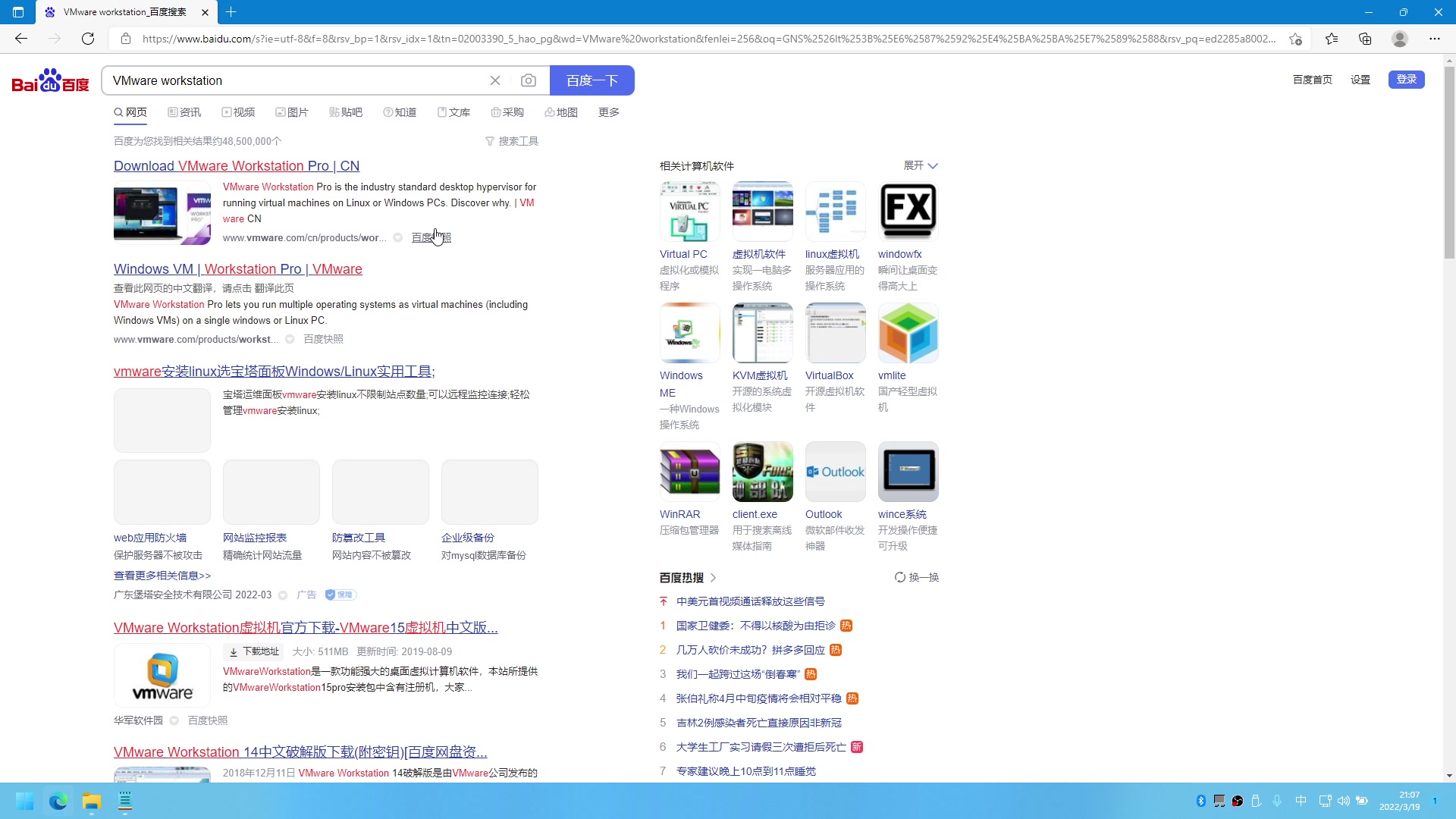Close the VMware workstation search tab
The width and height of the screenshot is (1456, 819).
click(x=205, y=12)
